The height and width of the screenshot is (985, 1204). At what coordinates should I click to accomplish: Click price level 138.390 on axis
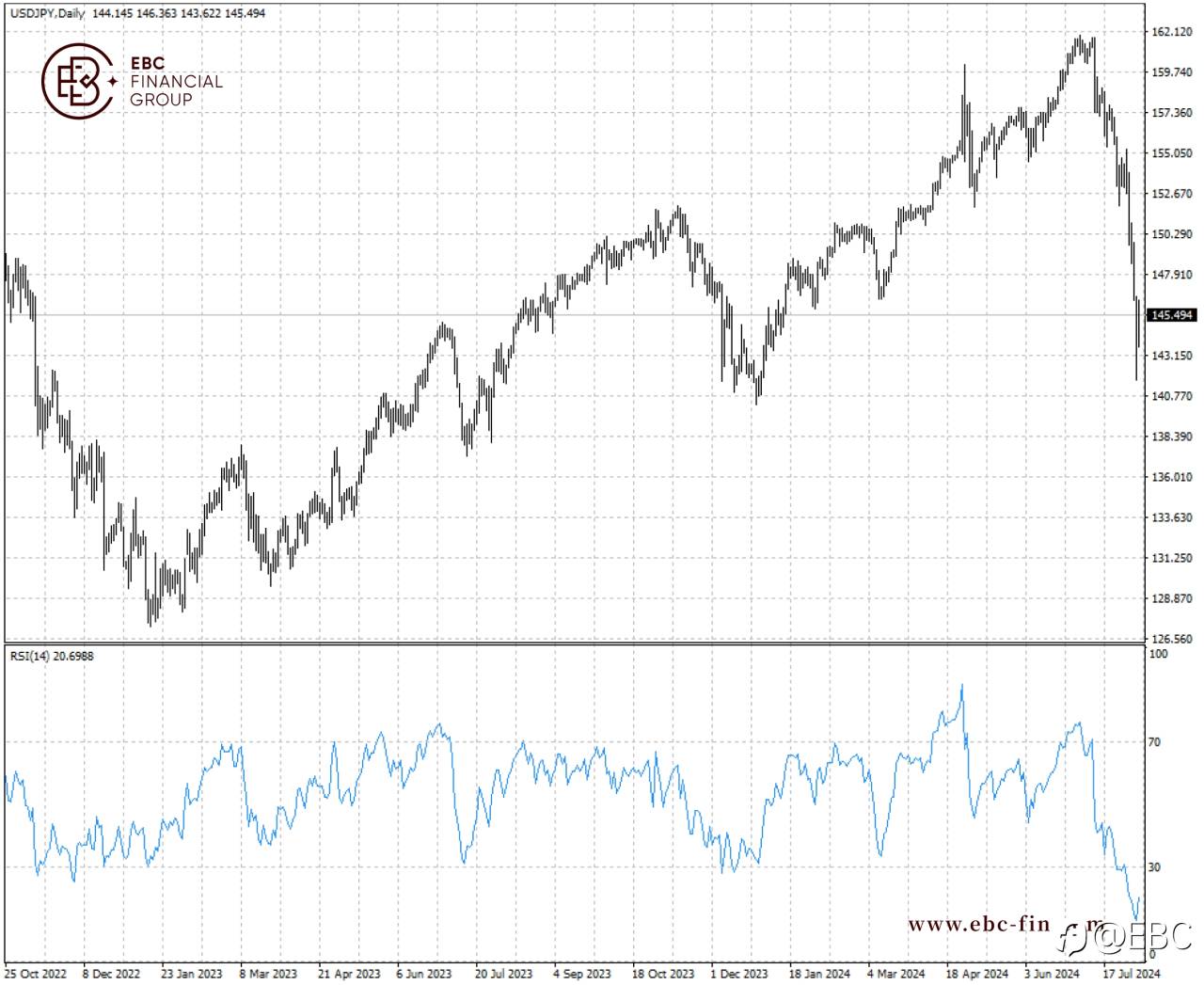pos(1172,437)
